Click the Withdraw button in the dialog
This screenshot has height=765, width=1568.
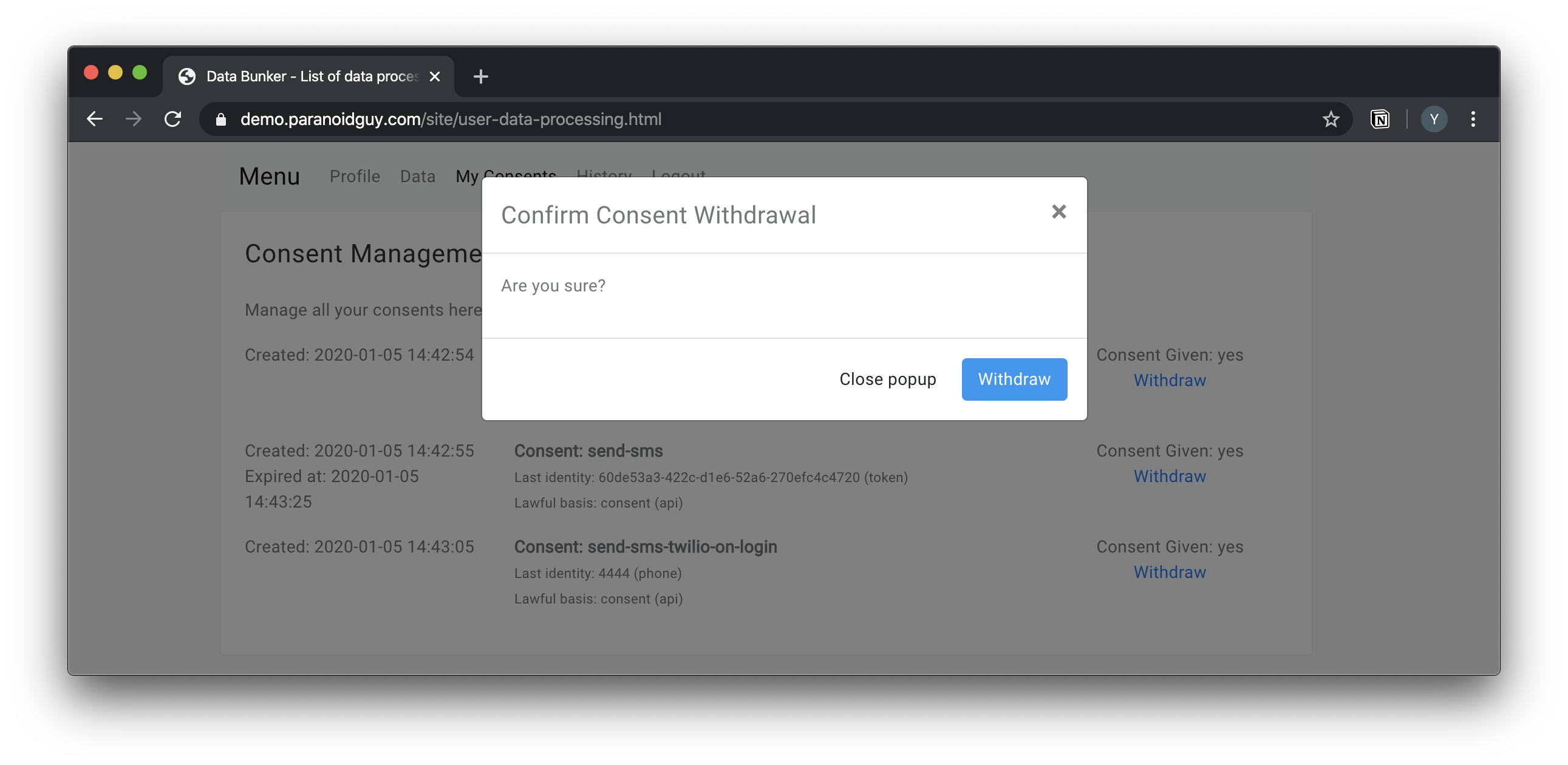(1014, 378)
